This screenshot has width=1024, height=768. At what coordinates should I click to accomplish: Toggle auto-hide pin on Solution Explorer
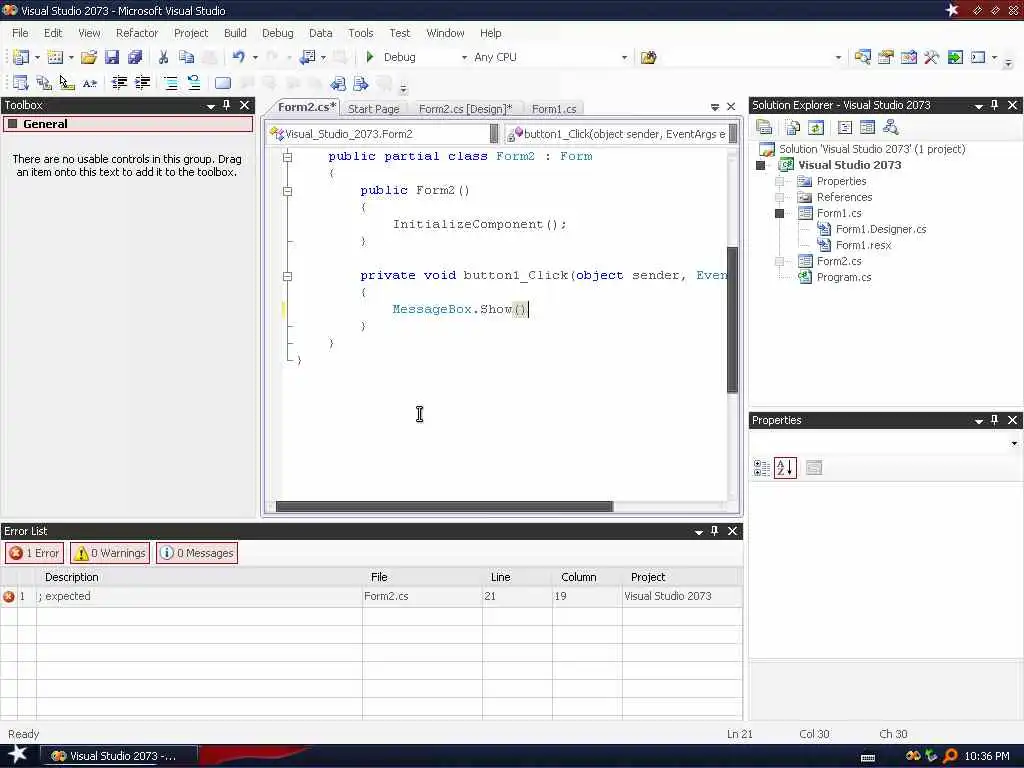pos(995,105)
